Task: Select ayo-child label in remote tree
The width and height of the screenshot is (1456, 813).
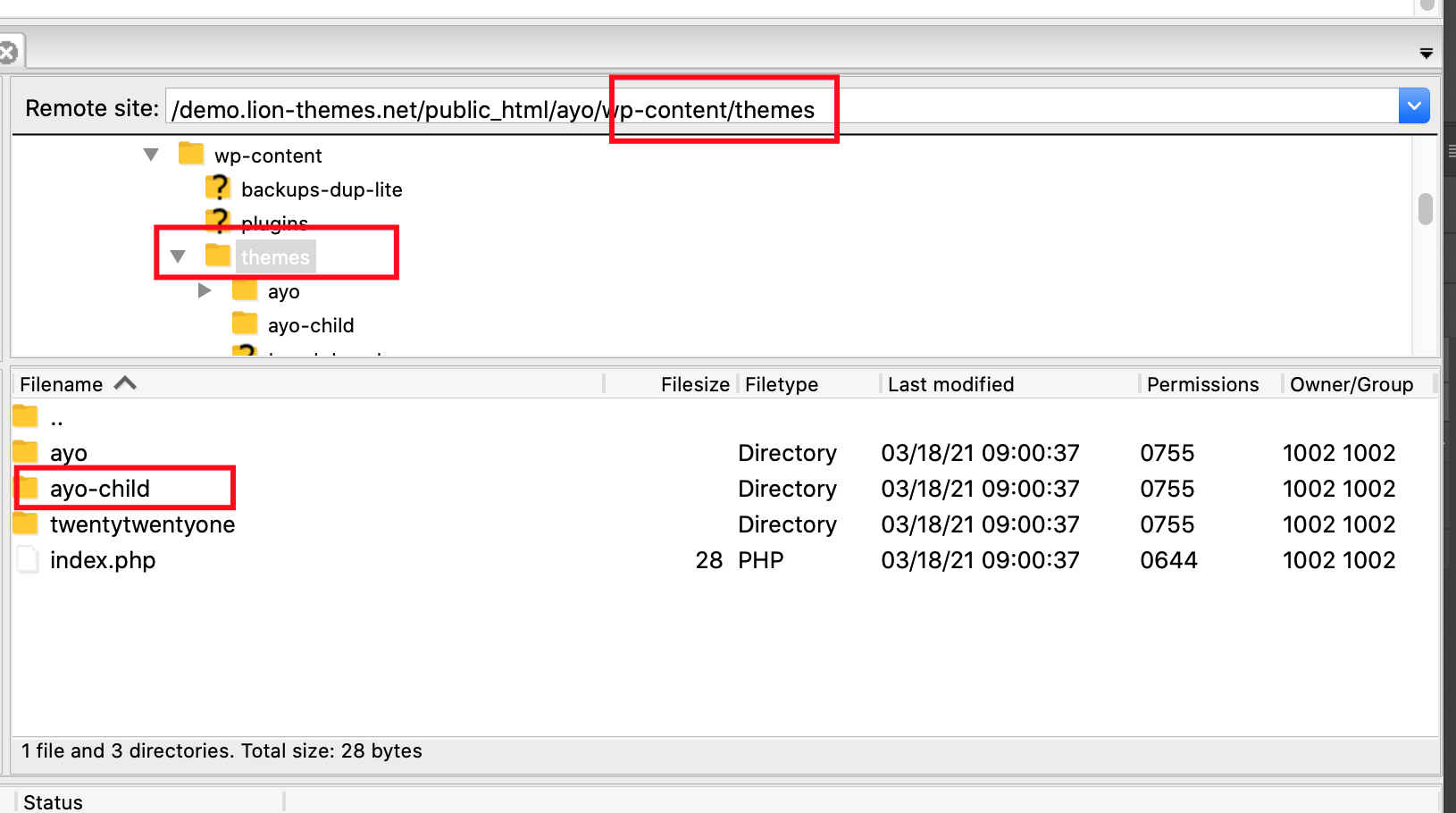Action: 311,325
